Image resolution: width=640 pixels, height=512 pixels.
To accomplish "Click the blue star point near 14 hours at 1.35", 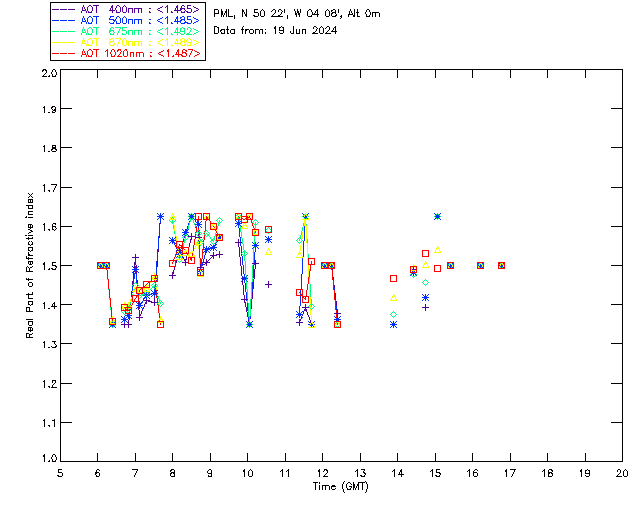I will click(x=393, y=325).
